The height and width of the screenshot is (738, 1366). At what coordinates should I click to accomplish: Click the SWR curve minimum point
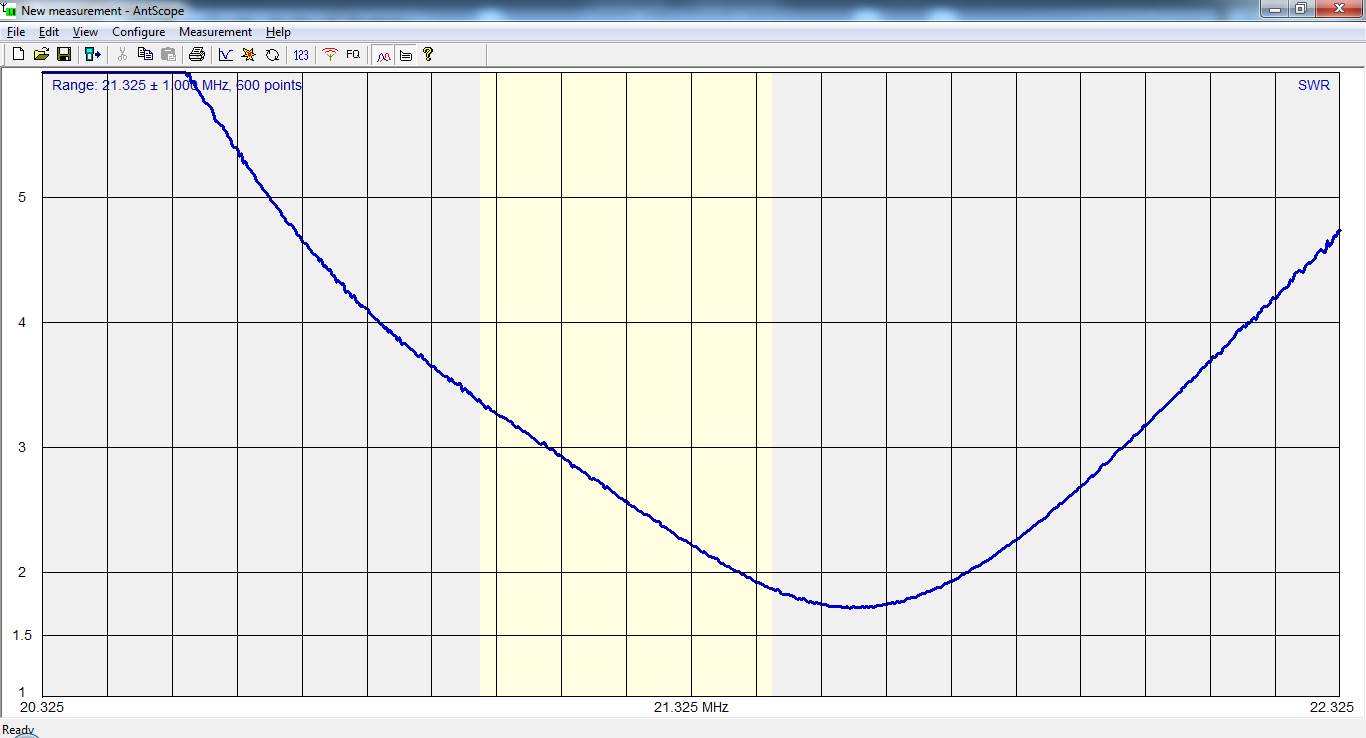[852, 607]
